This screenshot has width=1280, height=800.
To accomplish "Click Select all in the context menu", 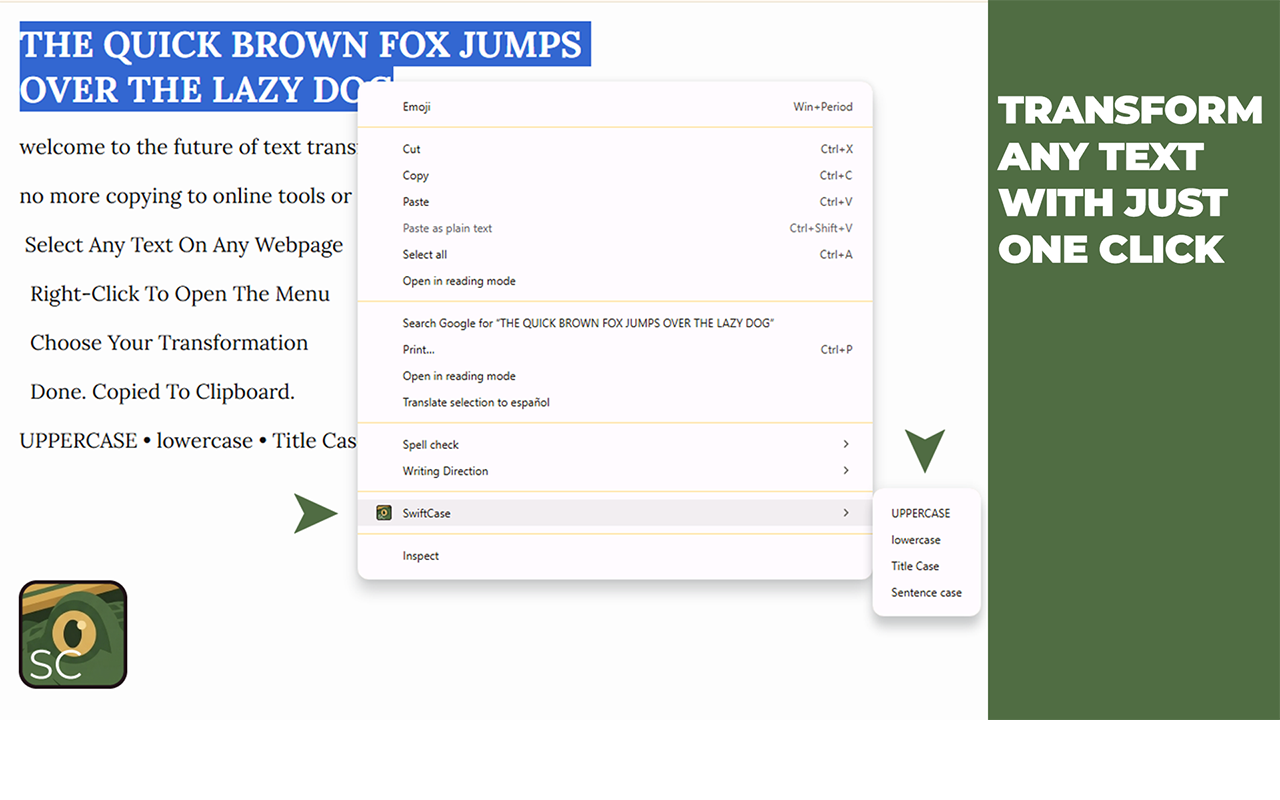I will (x=615, y=254).
